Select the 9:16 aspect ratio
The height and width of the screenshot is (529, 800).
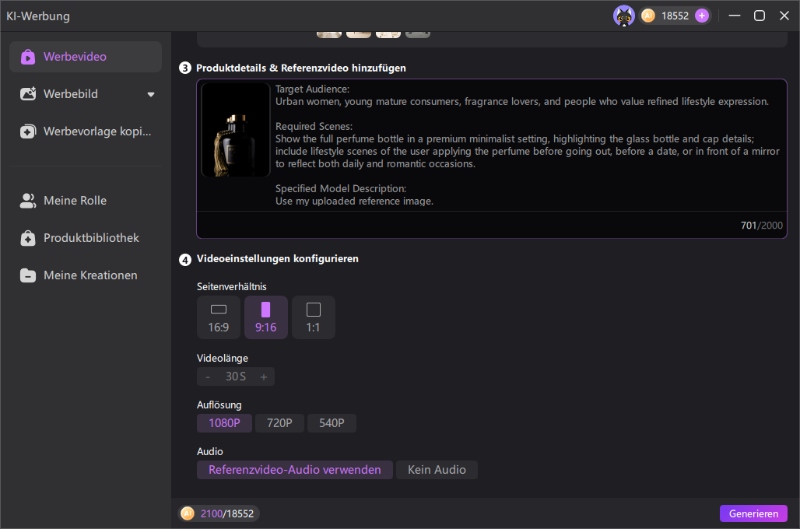tap(266, 317)
